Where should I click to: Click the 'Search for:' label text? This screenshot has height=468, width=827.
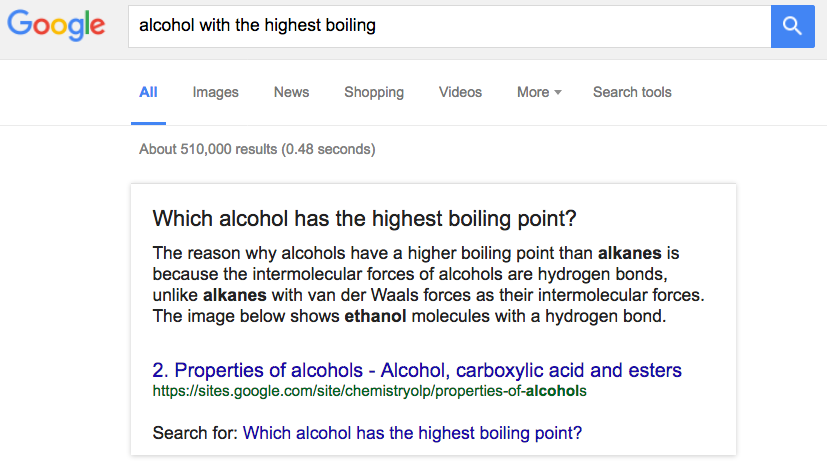[195, 433]
